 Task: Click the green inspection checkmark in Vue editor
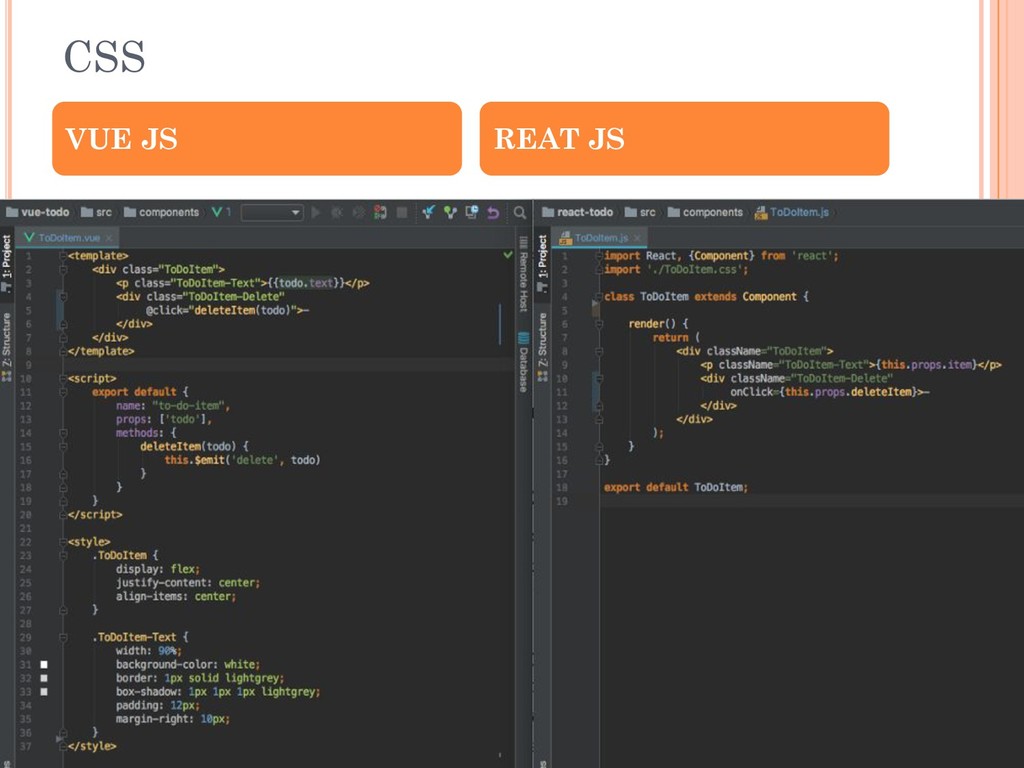(x=507, y=255)
